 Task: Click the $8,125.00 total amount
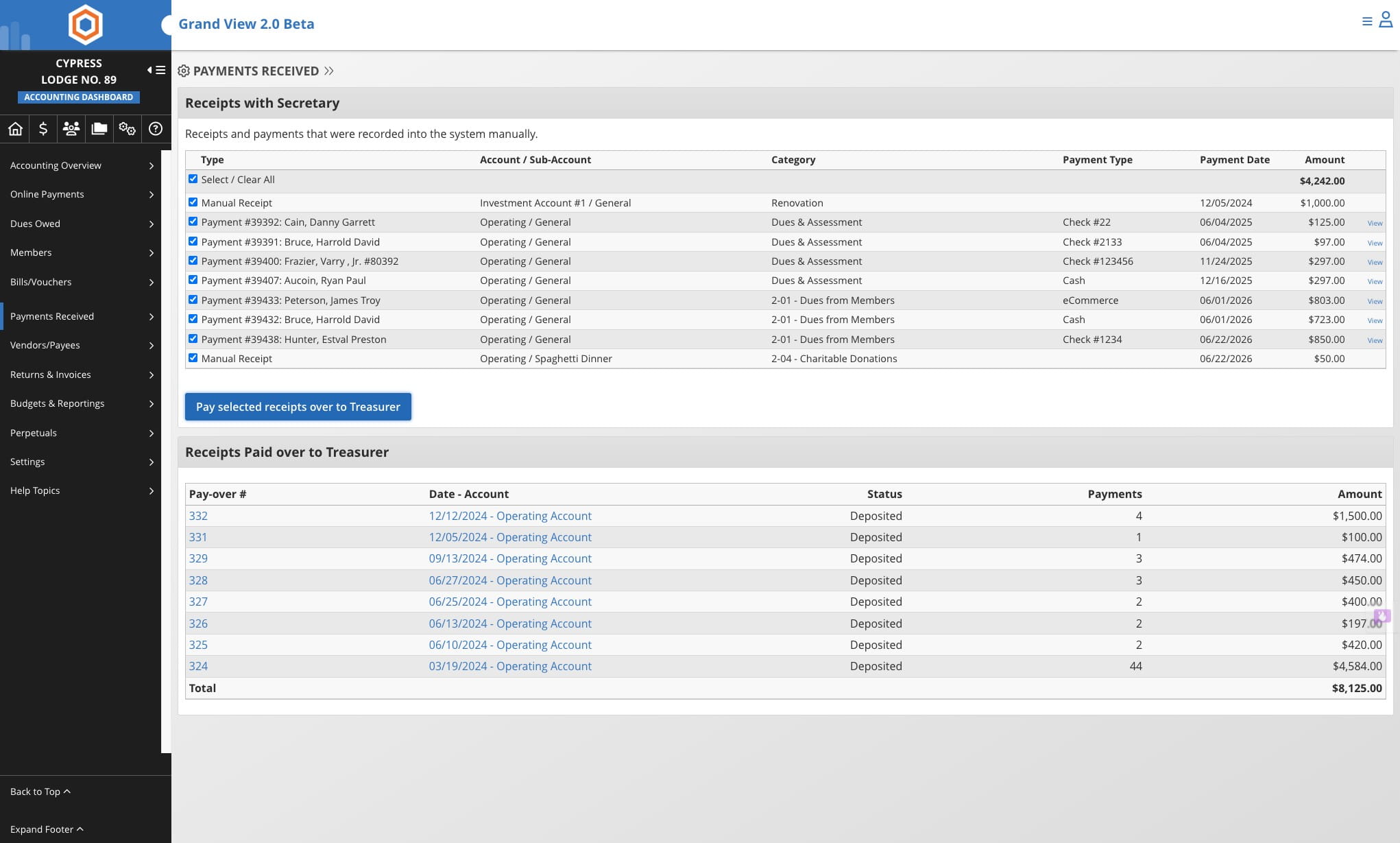point(1357,688)
